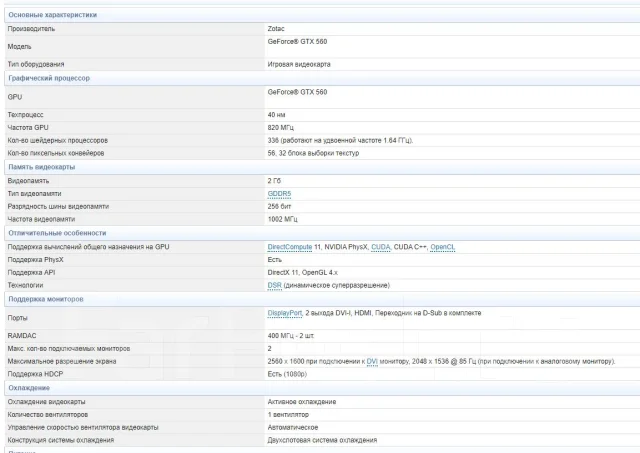Click the 'Поддержка PhysX' label
Image resolution: width=640 pixels, height=453 pixels.
(x=36, y=260)
